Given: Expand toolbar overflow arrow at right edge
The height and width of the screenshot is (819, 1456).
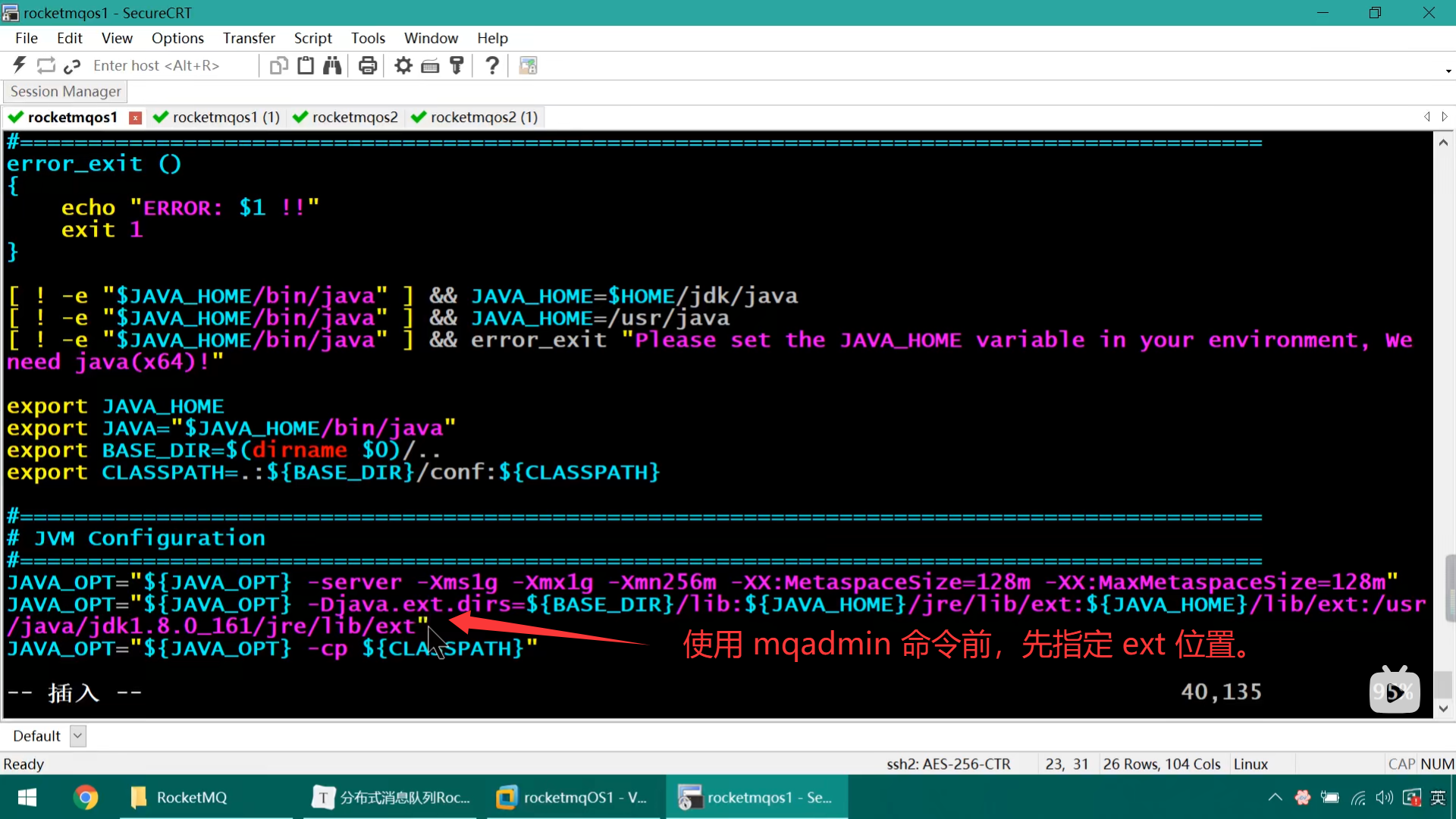Looking at the screenshot, I should tap(1448, 71).
